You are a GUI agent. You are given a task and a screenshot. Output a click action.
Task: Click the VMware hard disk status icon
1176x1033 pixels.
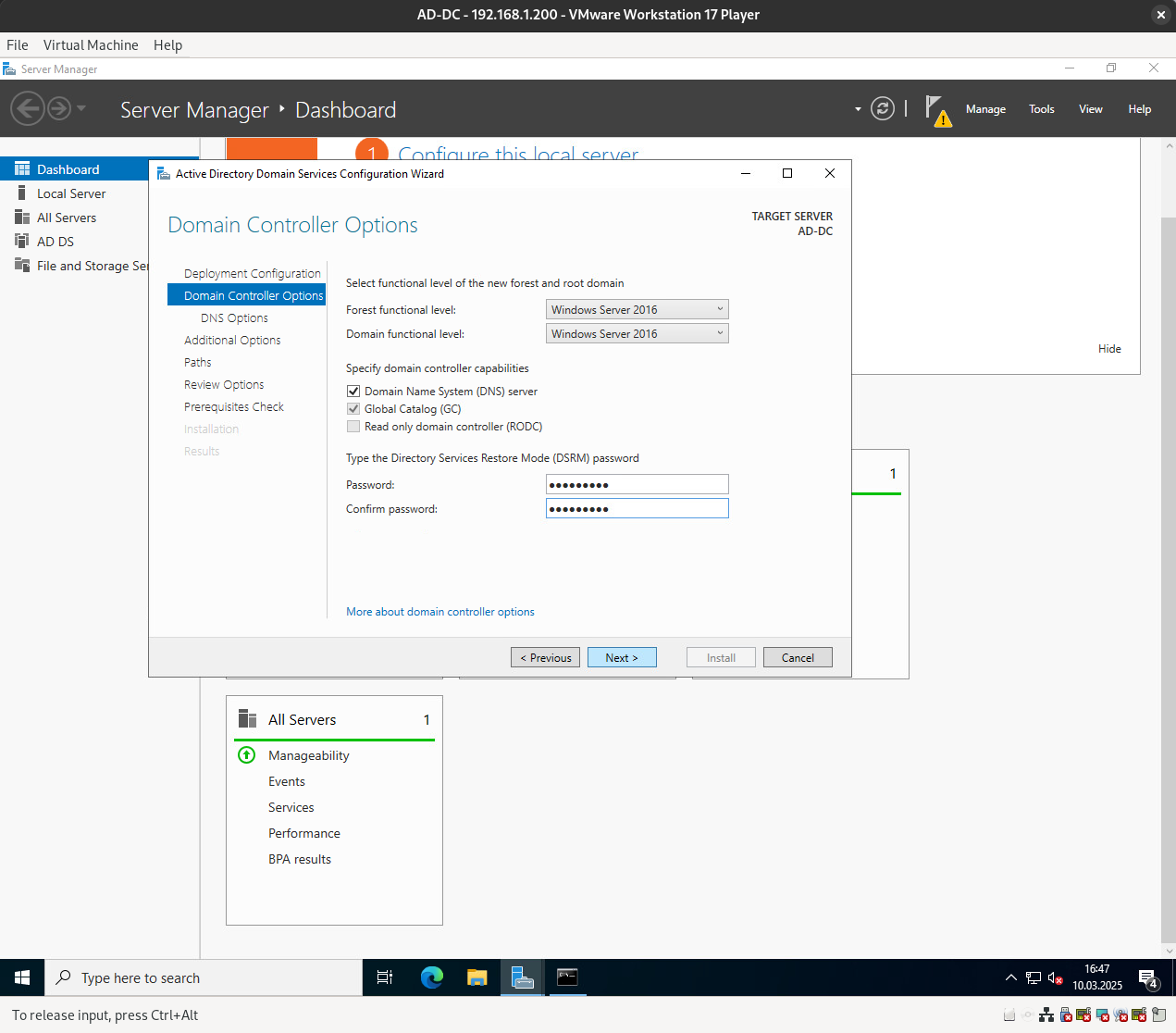(1009, 1014)
